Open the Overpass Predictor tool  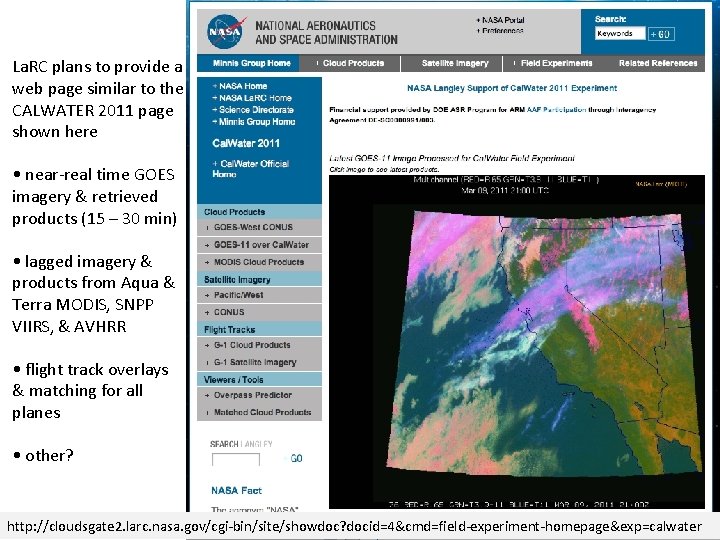tap(259, 395)
